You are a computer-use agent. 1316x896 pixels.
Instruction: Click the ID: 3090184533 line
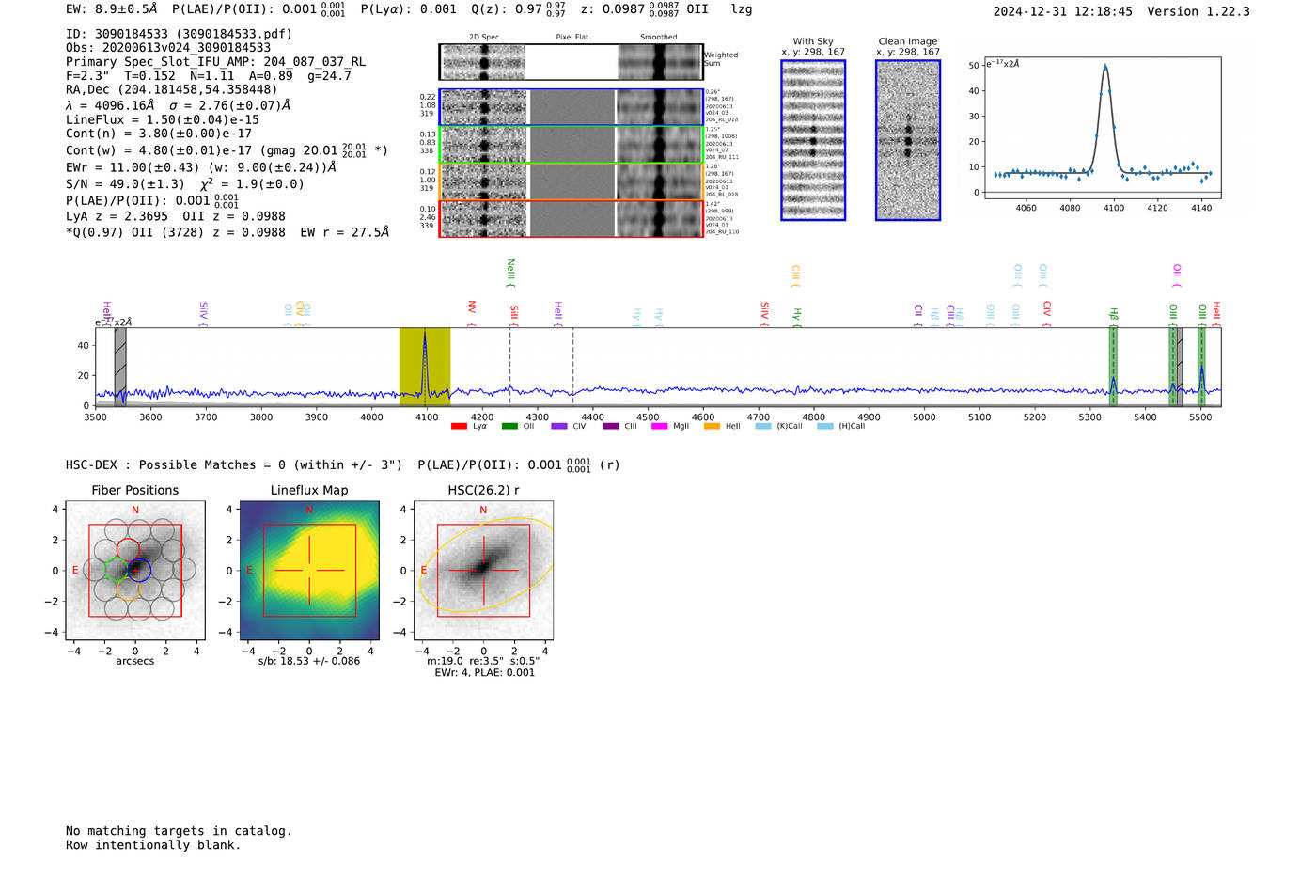(x=179, y=34)
